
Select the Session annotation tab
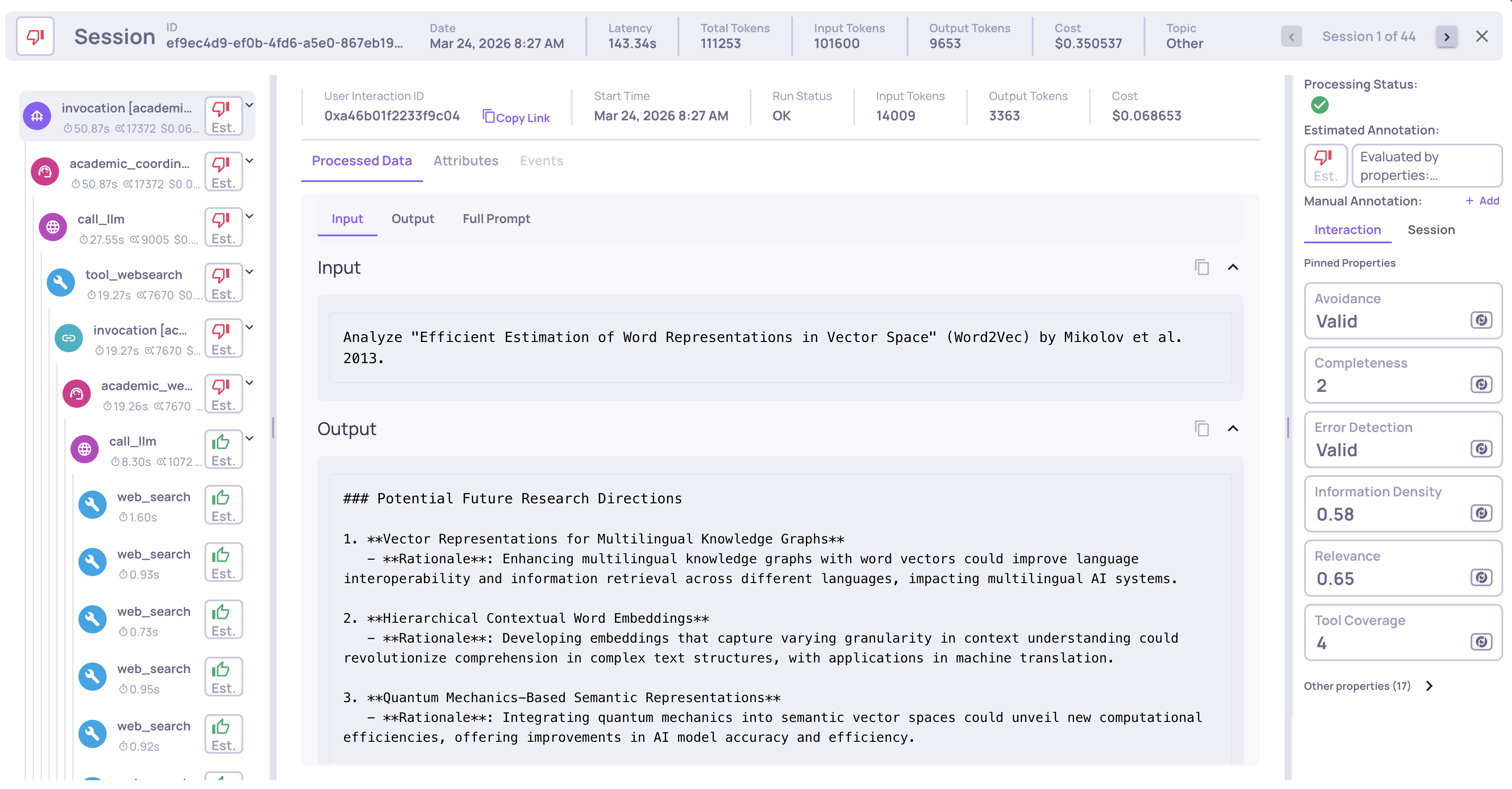click(x=1430, y=230)
